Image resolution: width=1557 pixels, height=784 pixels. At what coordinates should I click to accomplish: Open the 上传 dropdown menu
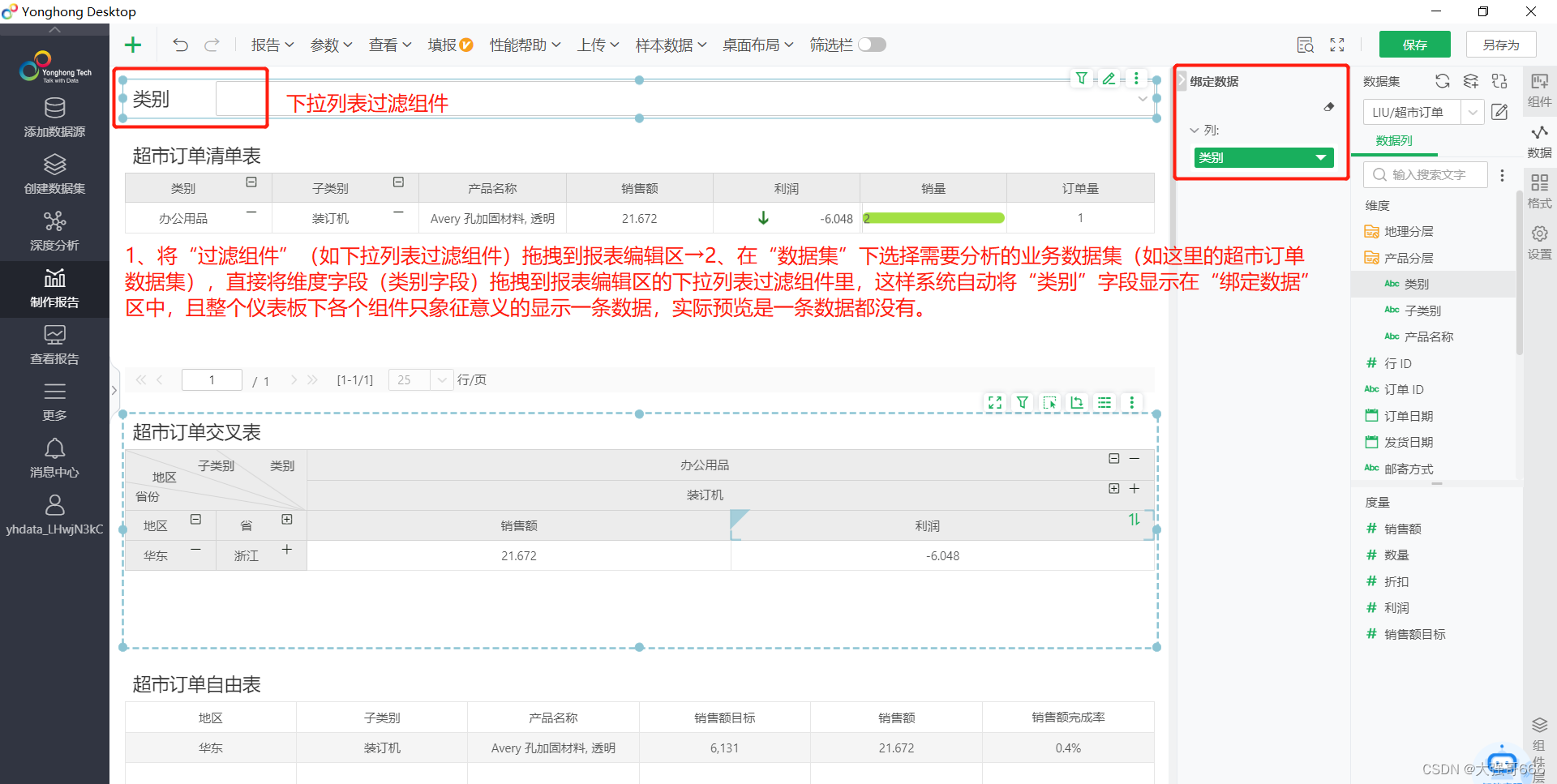click(x=598, y=45)
